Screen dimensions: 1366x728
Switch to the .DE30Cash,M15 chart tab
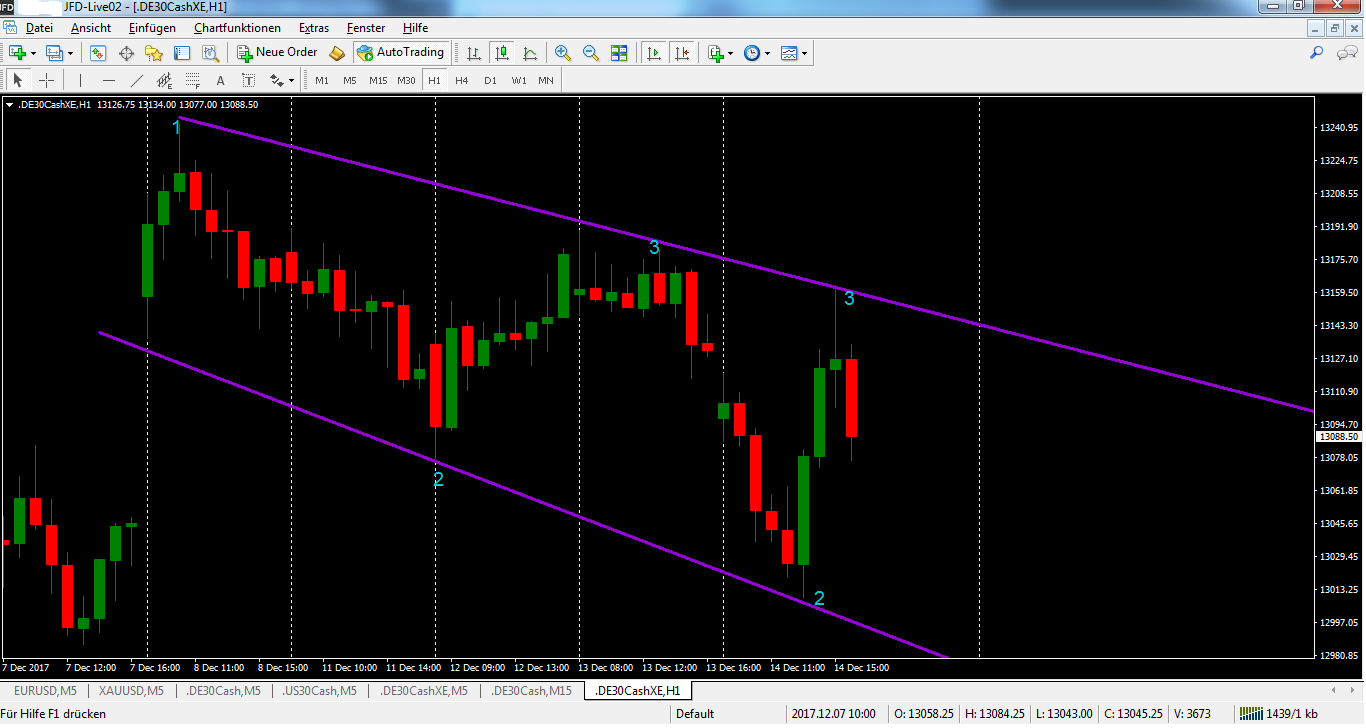[531, 691]
